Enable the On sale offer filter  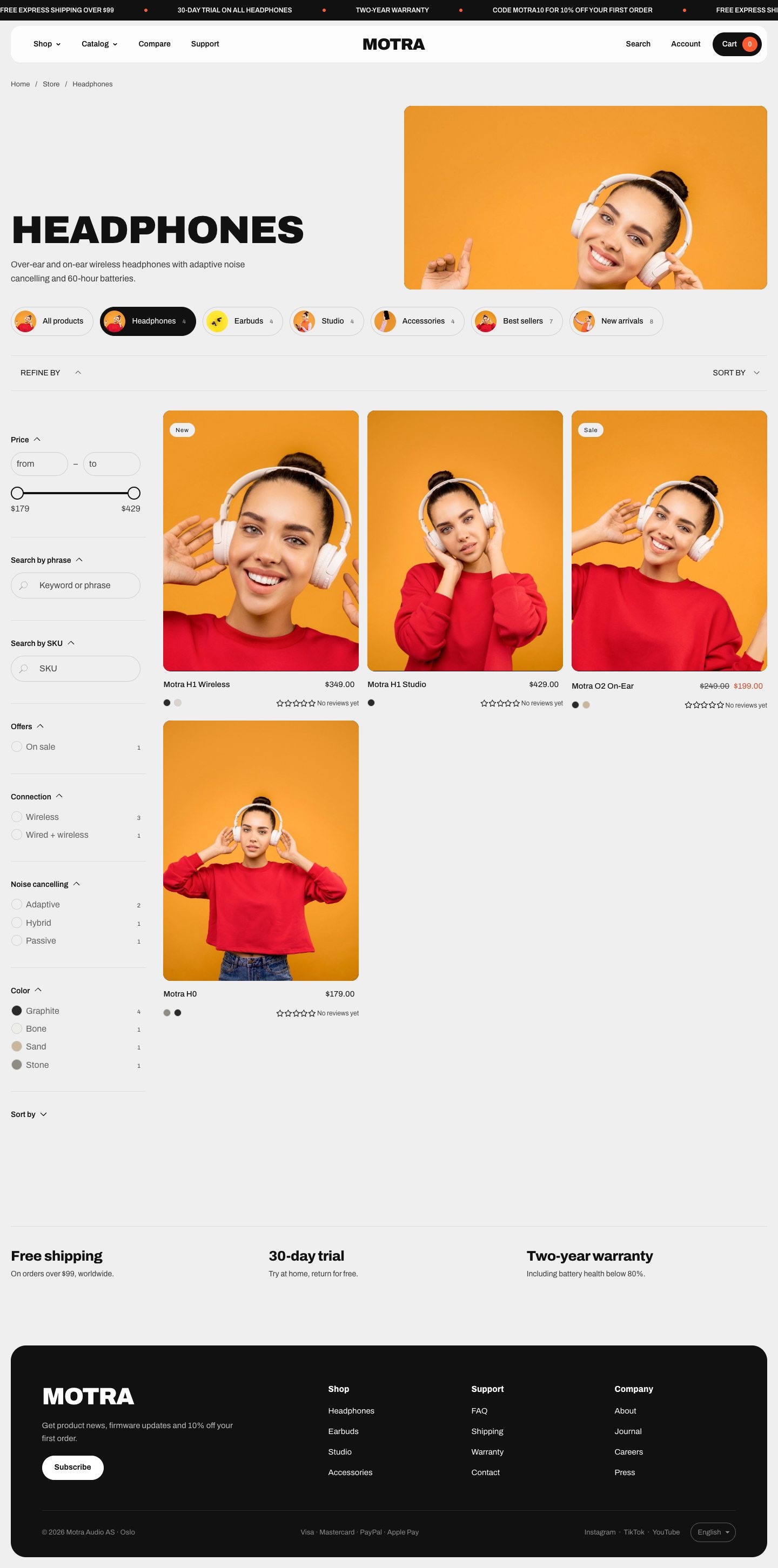pyautogui.click(x=17, y=747)
